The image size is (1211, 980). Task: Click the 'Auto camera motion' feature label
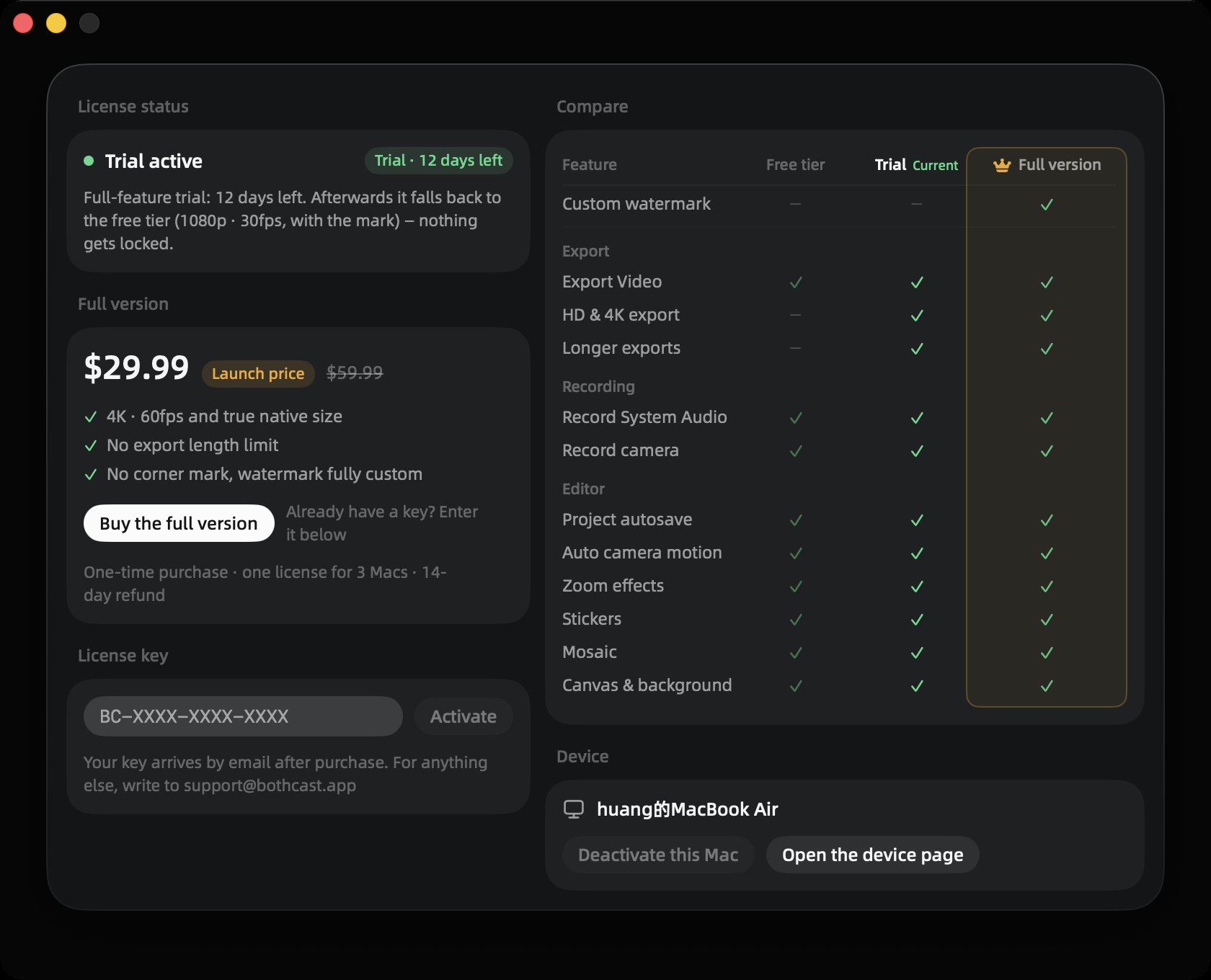[x=642, y=553]
